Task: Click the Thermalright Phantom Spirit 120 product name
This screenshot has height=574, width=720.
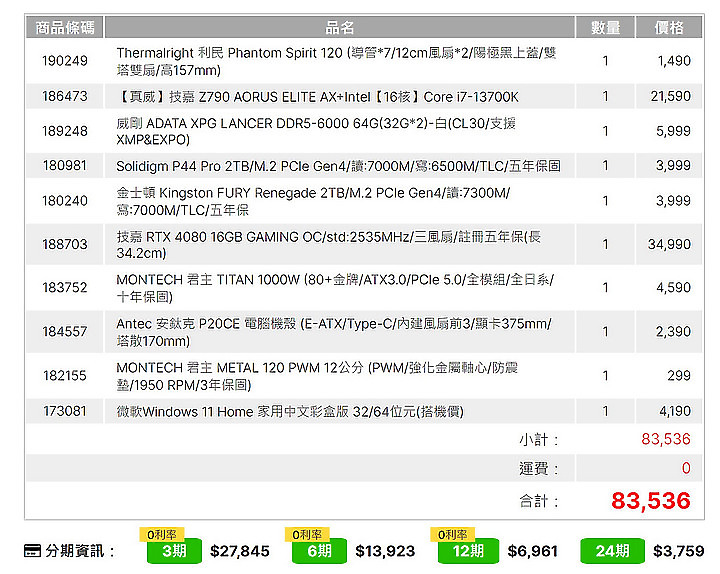Action: coord(336,61)
